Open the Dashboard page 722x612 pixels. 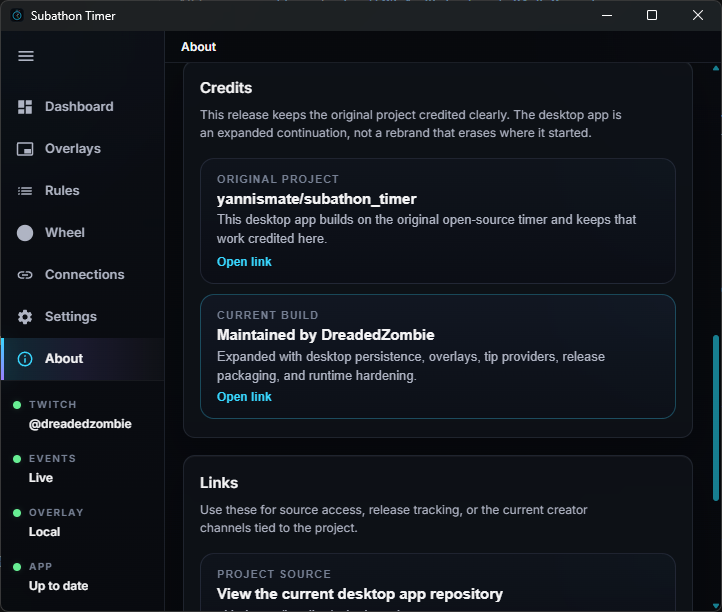(x=83, y=107)
